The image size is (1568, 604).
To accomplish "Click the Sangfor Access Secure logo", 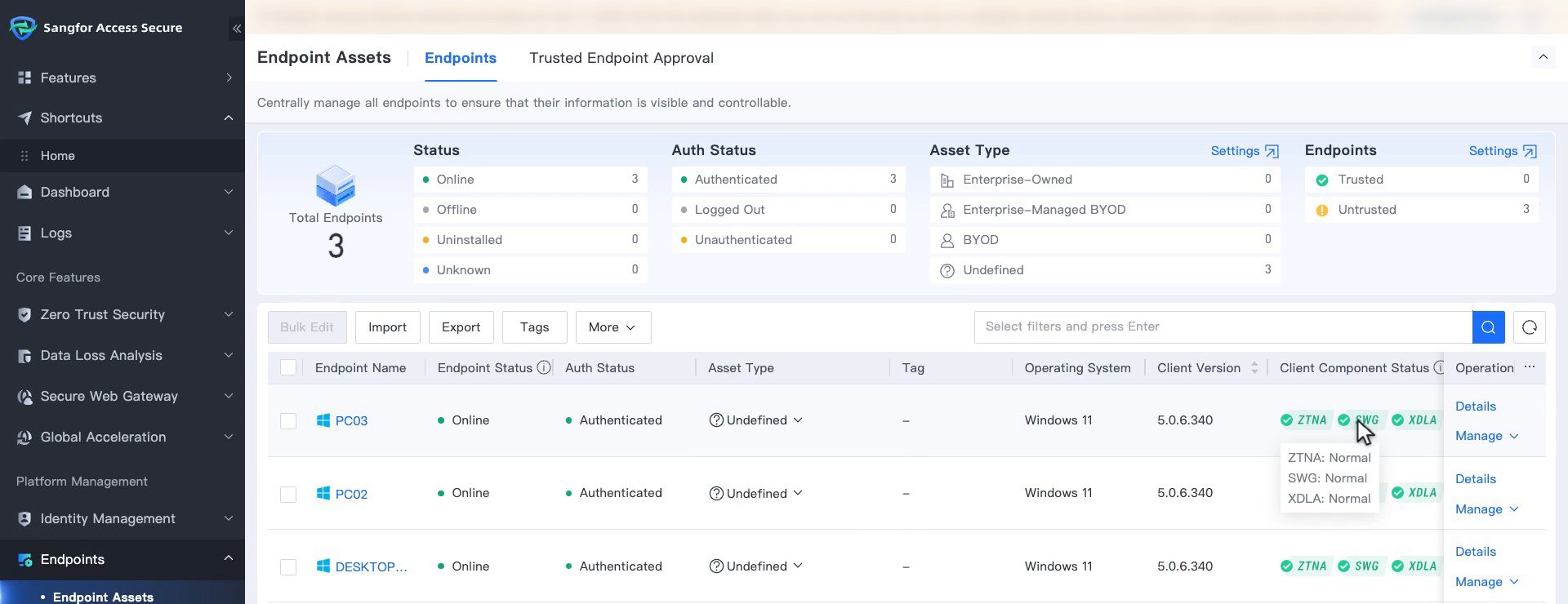I will [x=22, y=28].
